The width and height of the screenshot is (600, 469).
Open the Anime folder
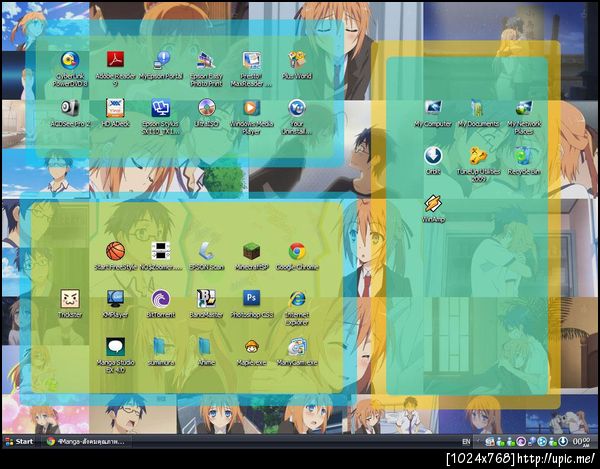pyautogui.click(x=206, y=347)
